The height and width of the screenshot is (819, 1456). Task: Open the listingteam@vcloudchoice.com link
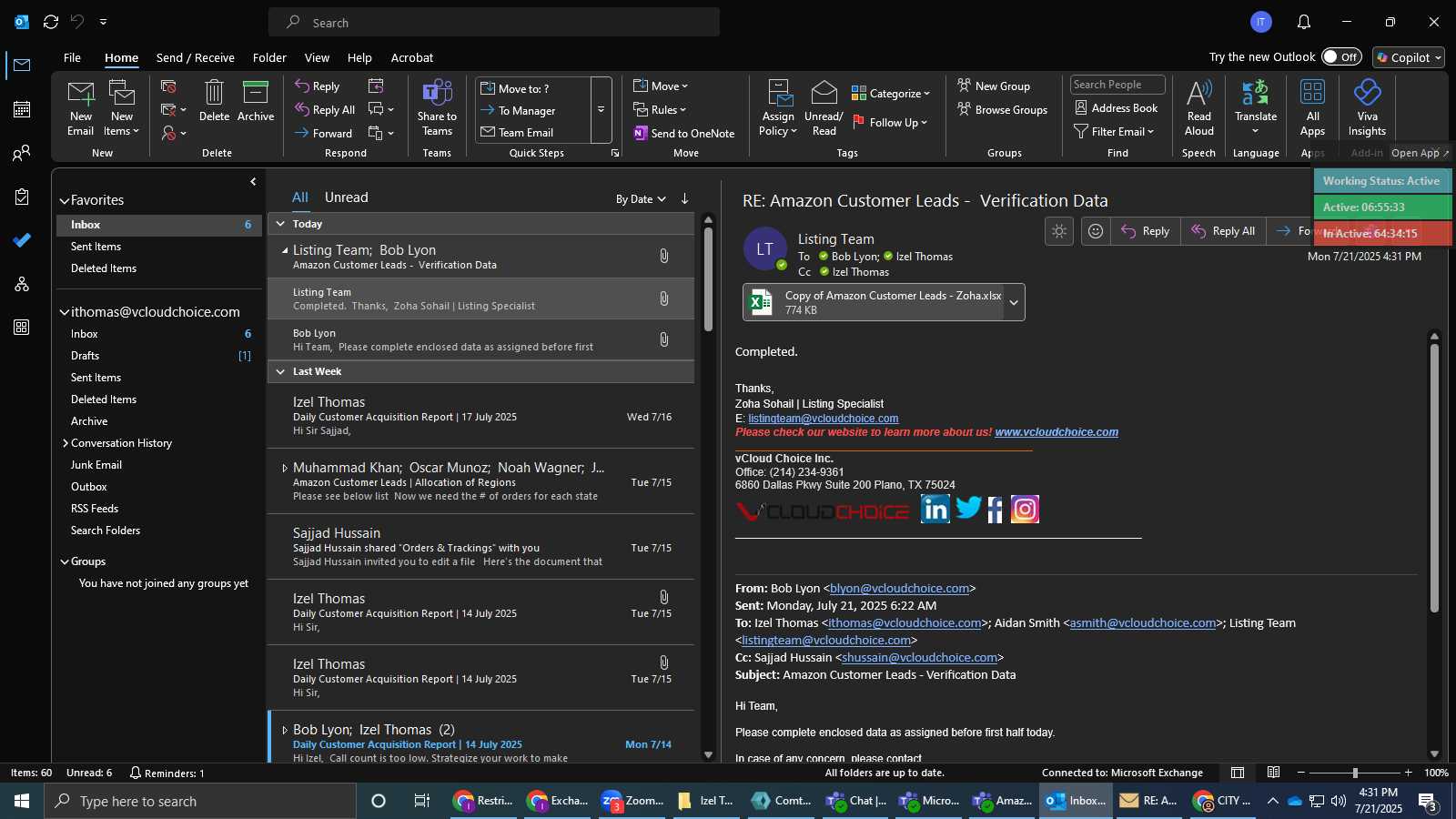(x=824, y=419)
